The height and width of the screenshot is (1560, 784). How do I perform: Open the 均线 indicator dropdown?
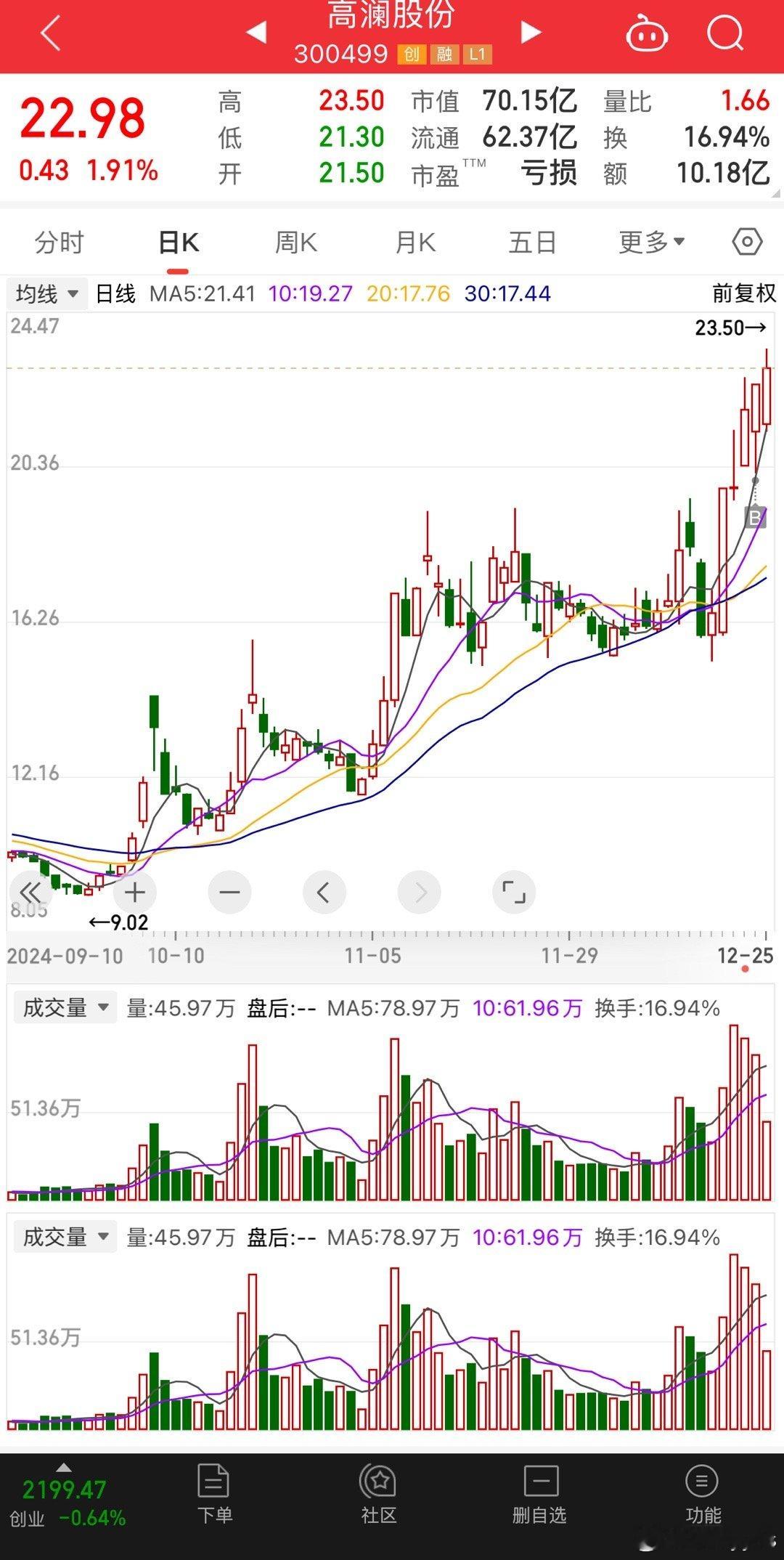[x=48, y=293]
